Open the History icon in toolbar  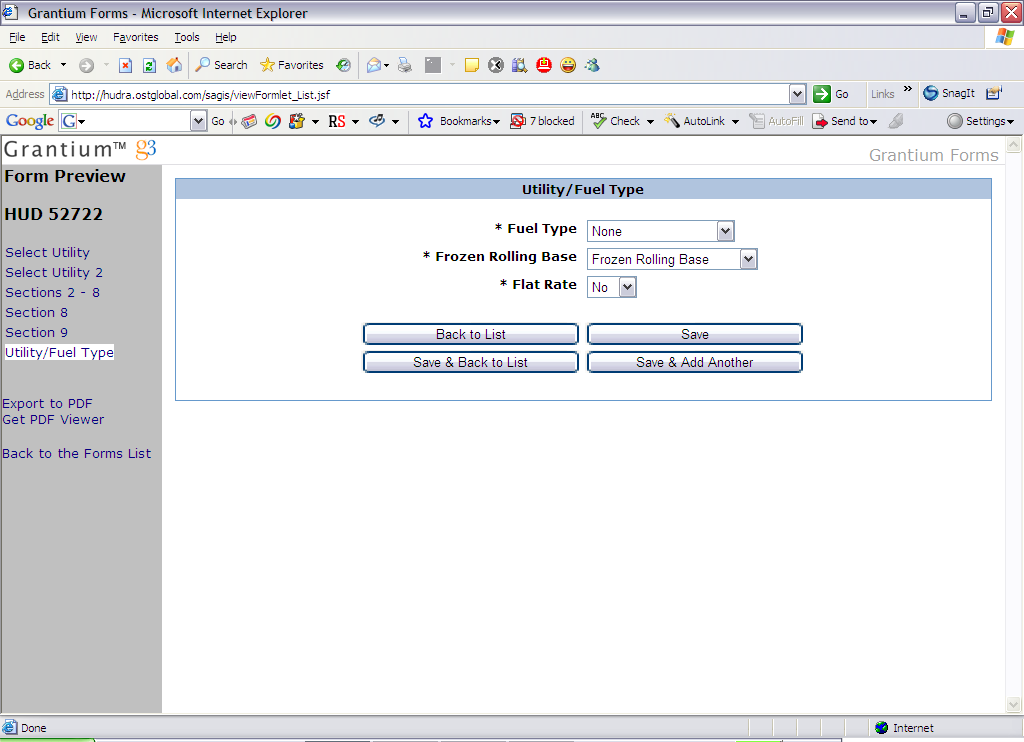343,65
